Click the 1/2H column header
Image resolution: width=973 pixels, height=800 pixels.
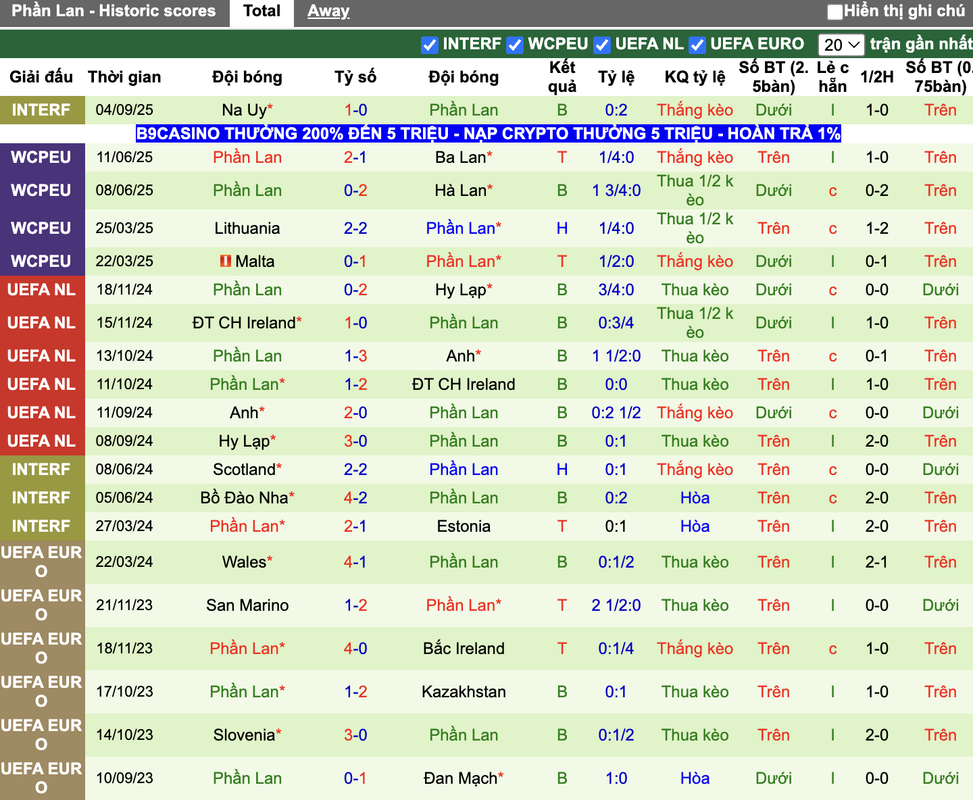(x=877, y=77)
